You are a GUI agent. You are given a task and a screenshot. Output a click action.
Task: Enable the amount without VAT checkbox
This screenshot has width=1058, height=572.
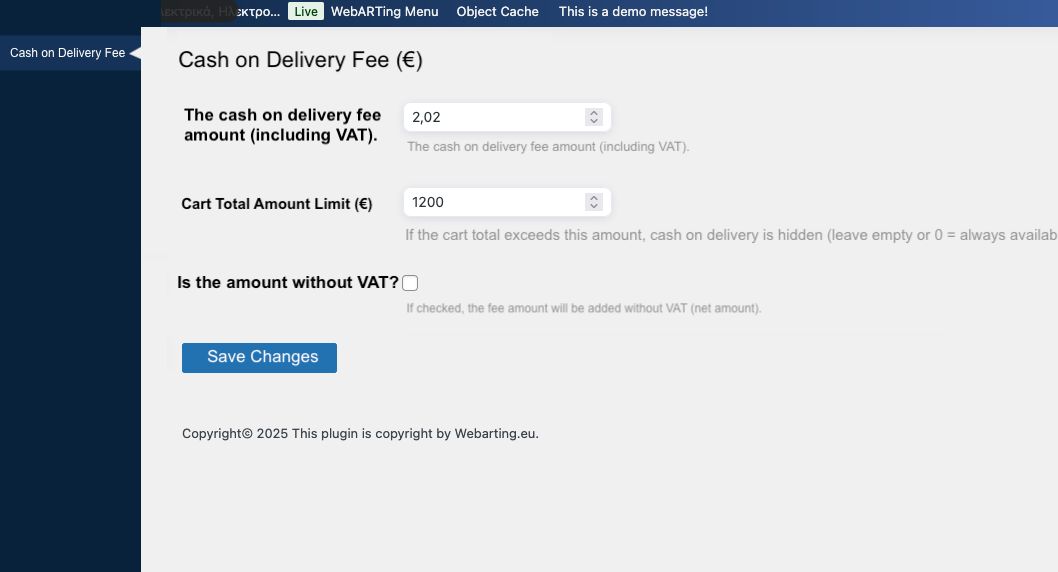pyautogui.click(x=410, y=283)
